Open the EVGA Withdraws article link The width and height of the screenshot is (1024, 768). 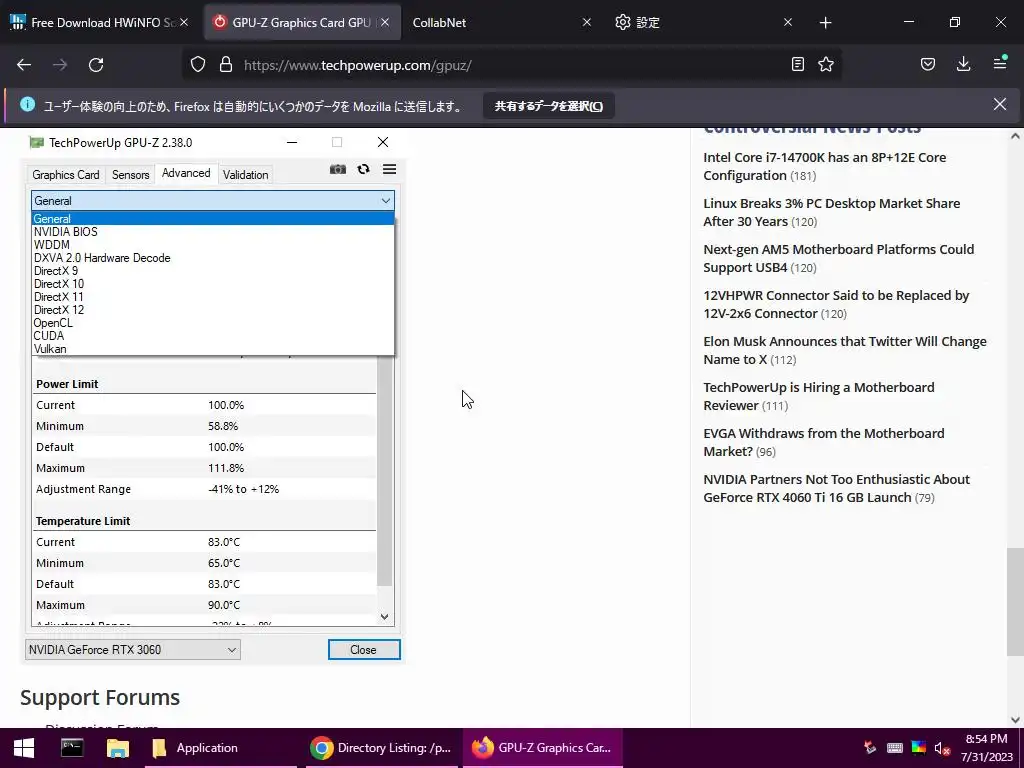coord(824,443)
